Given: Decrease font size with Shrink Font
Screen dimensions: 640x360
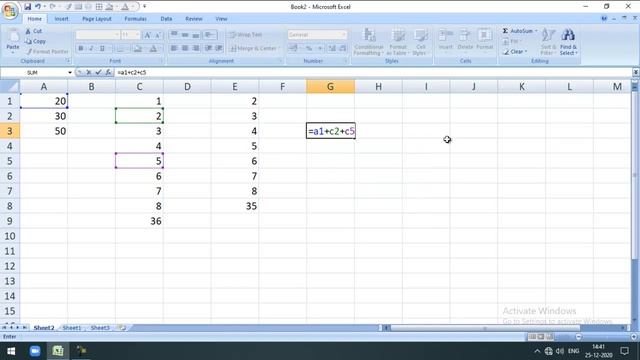Looking at the screenshot, I should [158, 35].
